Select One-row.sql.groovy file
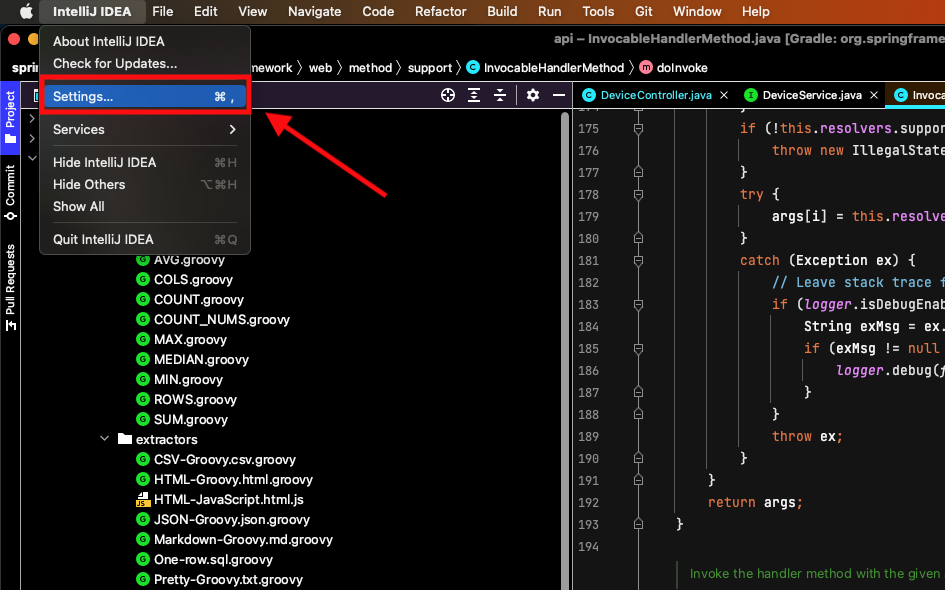Screen dimensions: 945x590 [213, 559]
